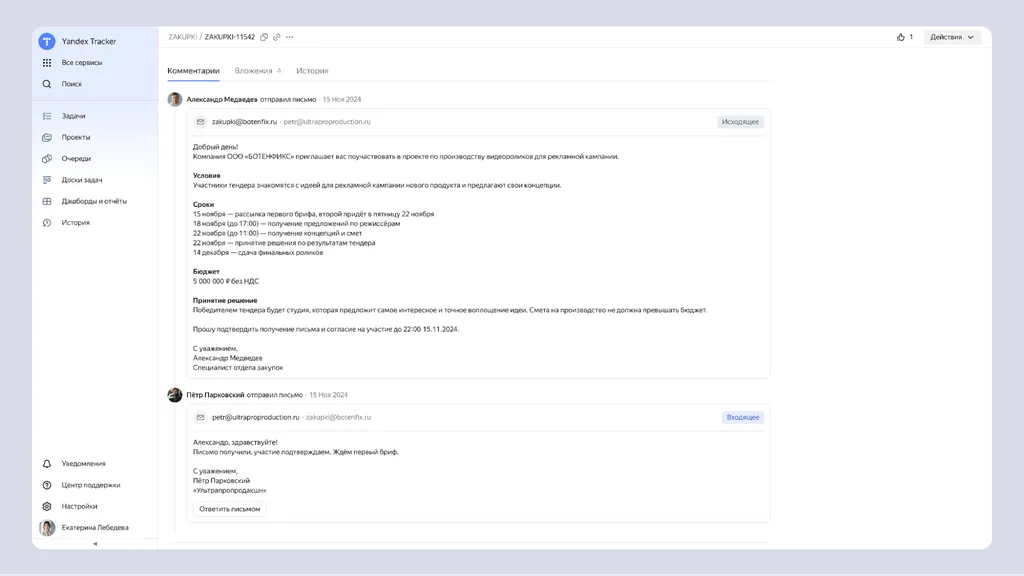This screenshot has height=576, width=1024.
Task: Open Support center question icon
Action: tap(47, 485)
